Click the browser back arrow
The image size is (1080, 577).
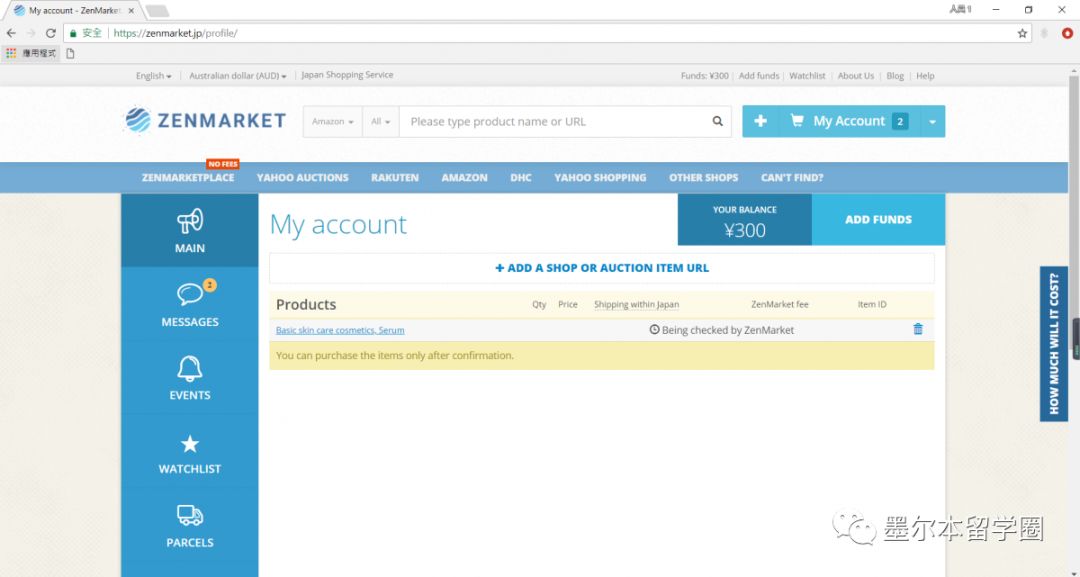[x=11, y=33]
